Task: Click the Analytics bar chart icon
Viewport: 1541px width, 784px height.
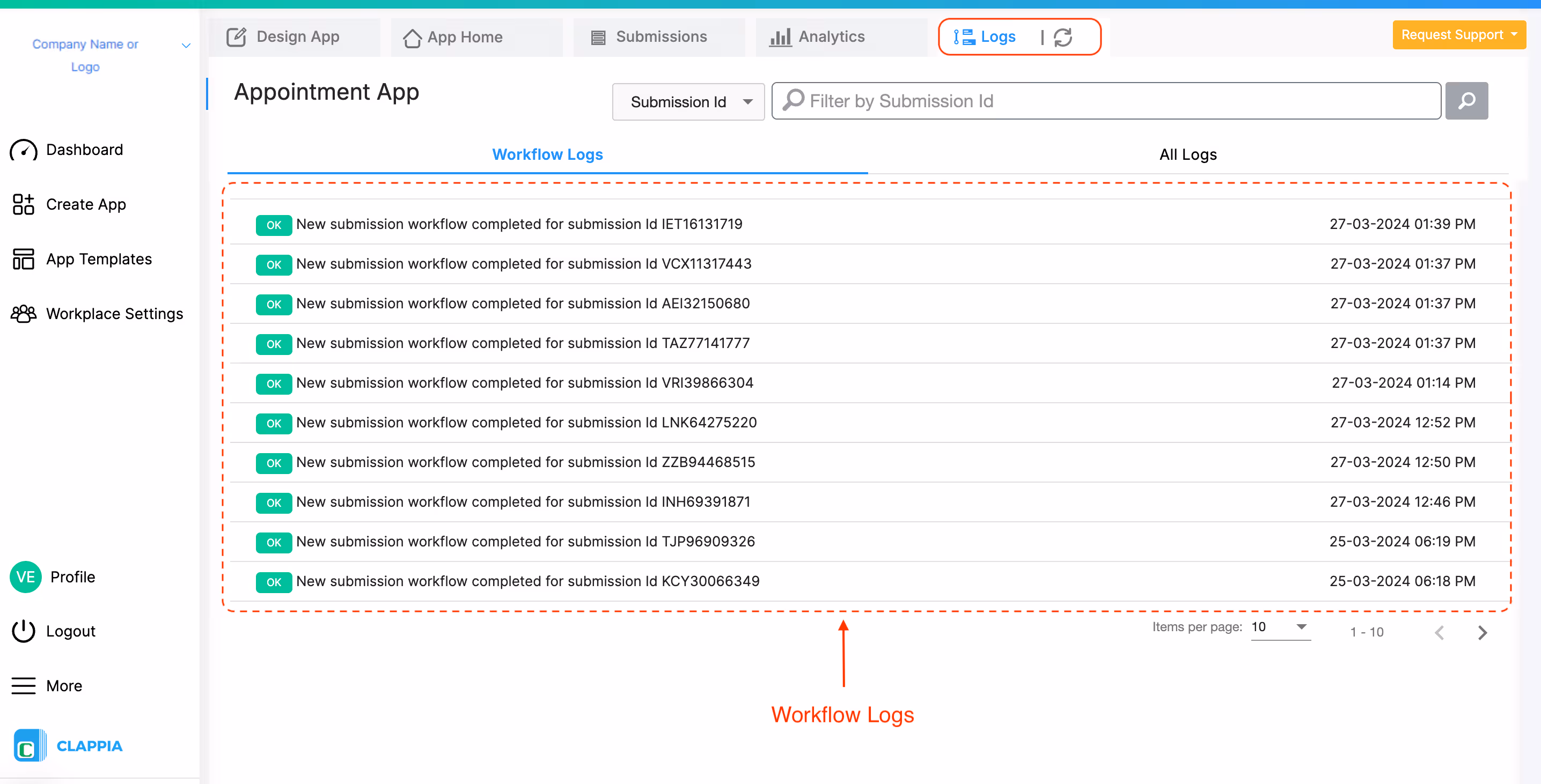Action: (781, 36)
